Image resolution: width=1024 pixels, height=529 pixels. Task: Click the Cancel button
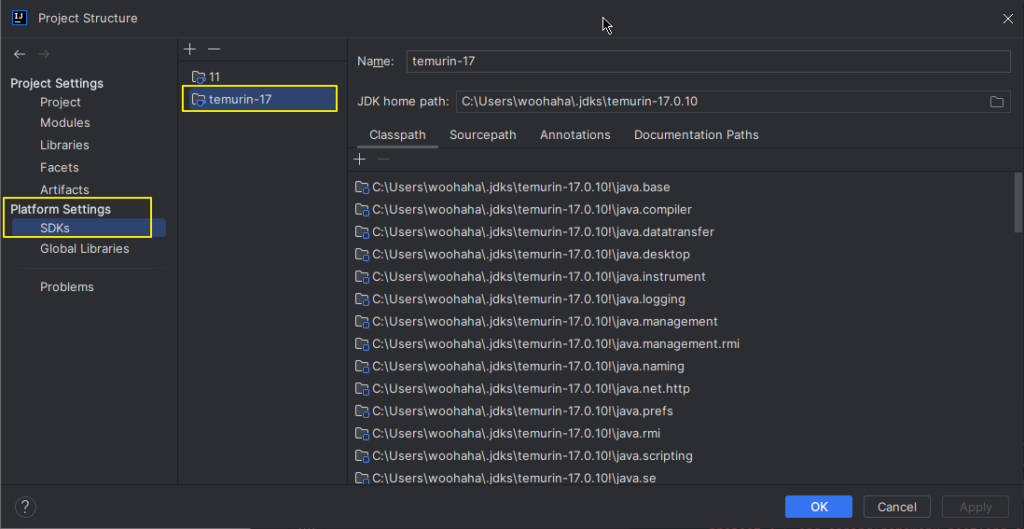897,507
